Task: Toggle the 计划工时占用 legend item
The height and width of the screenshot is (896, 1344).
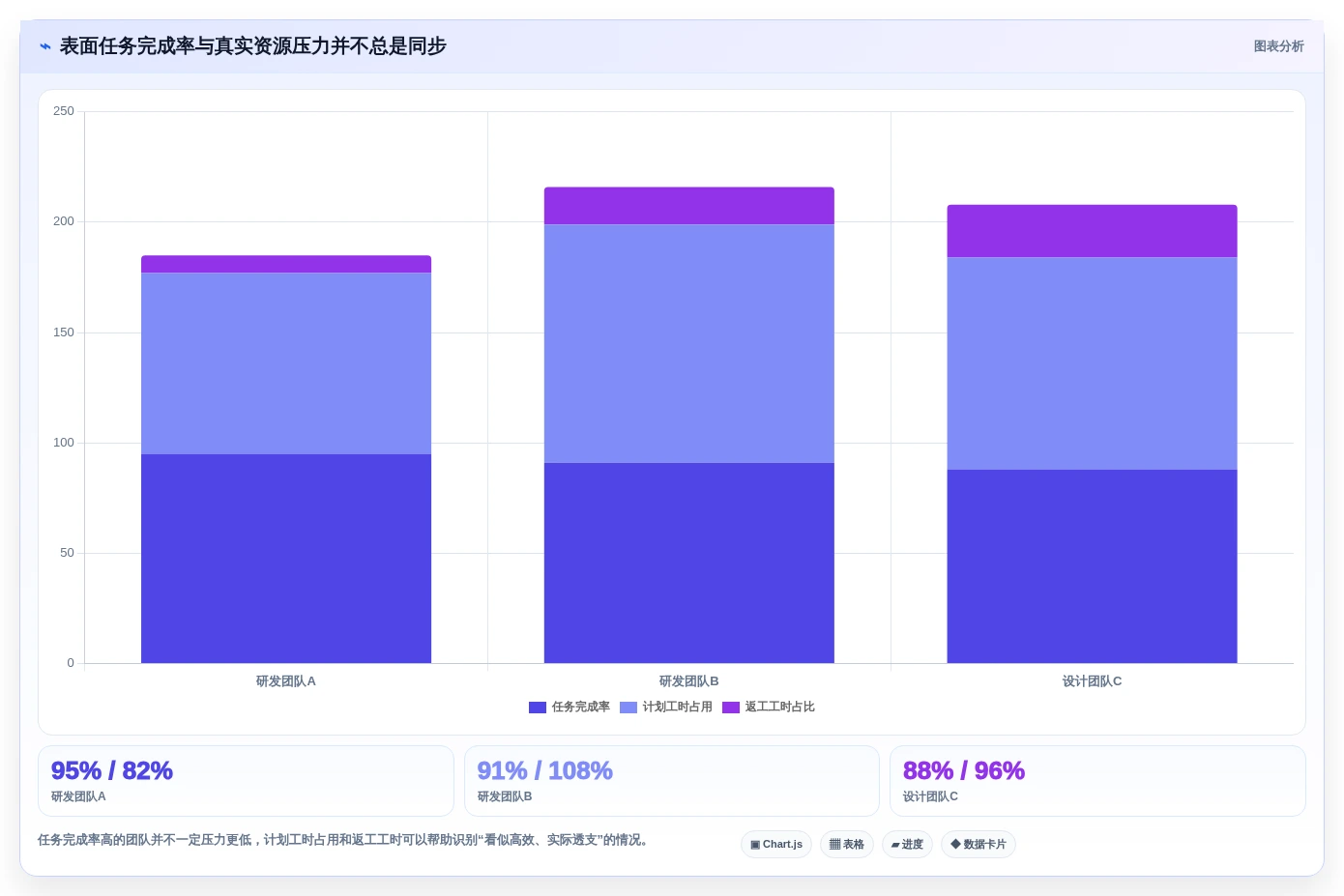Action: coord(666,708)
